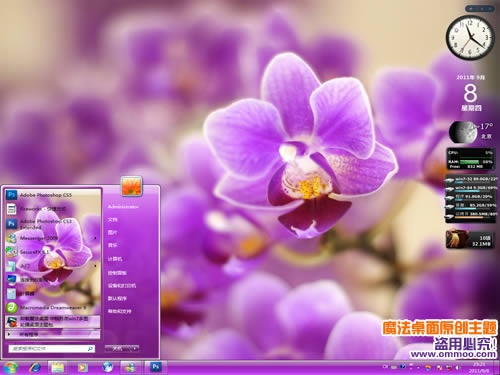The height and width of the screenshot is (375, 500).
Task: Open Adobe Photoshop CS5 from Start menu
Action: tap(53, 195)
